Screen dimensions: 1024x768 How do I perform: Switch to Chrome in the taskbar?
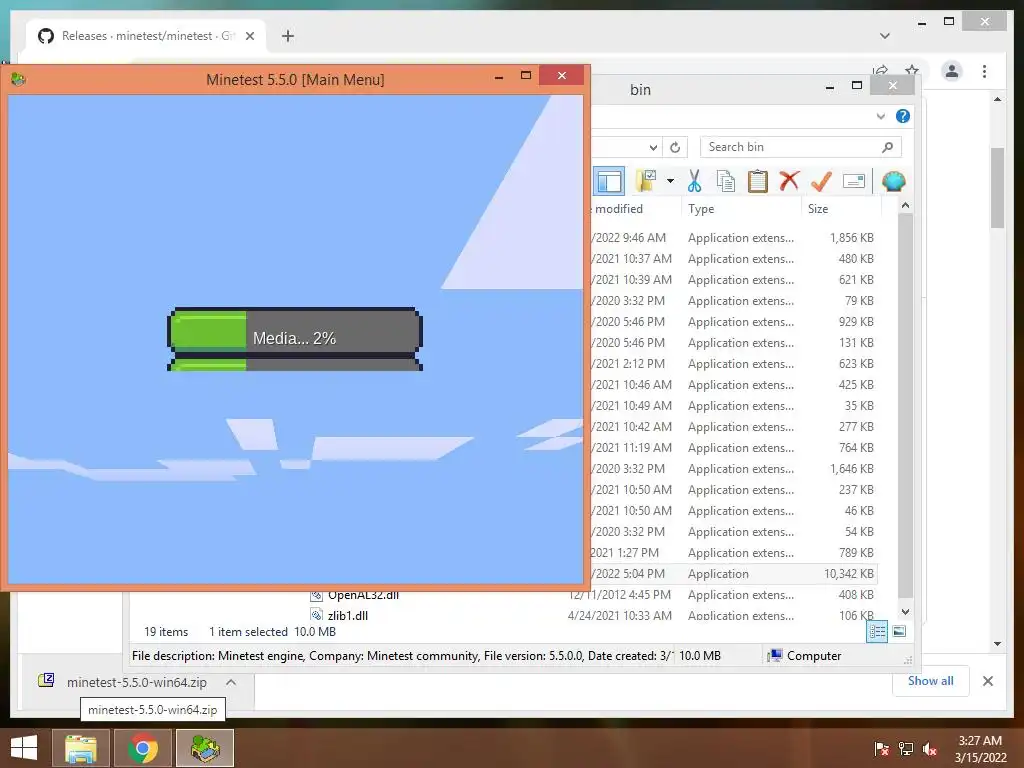[143, 748]
